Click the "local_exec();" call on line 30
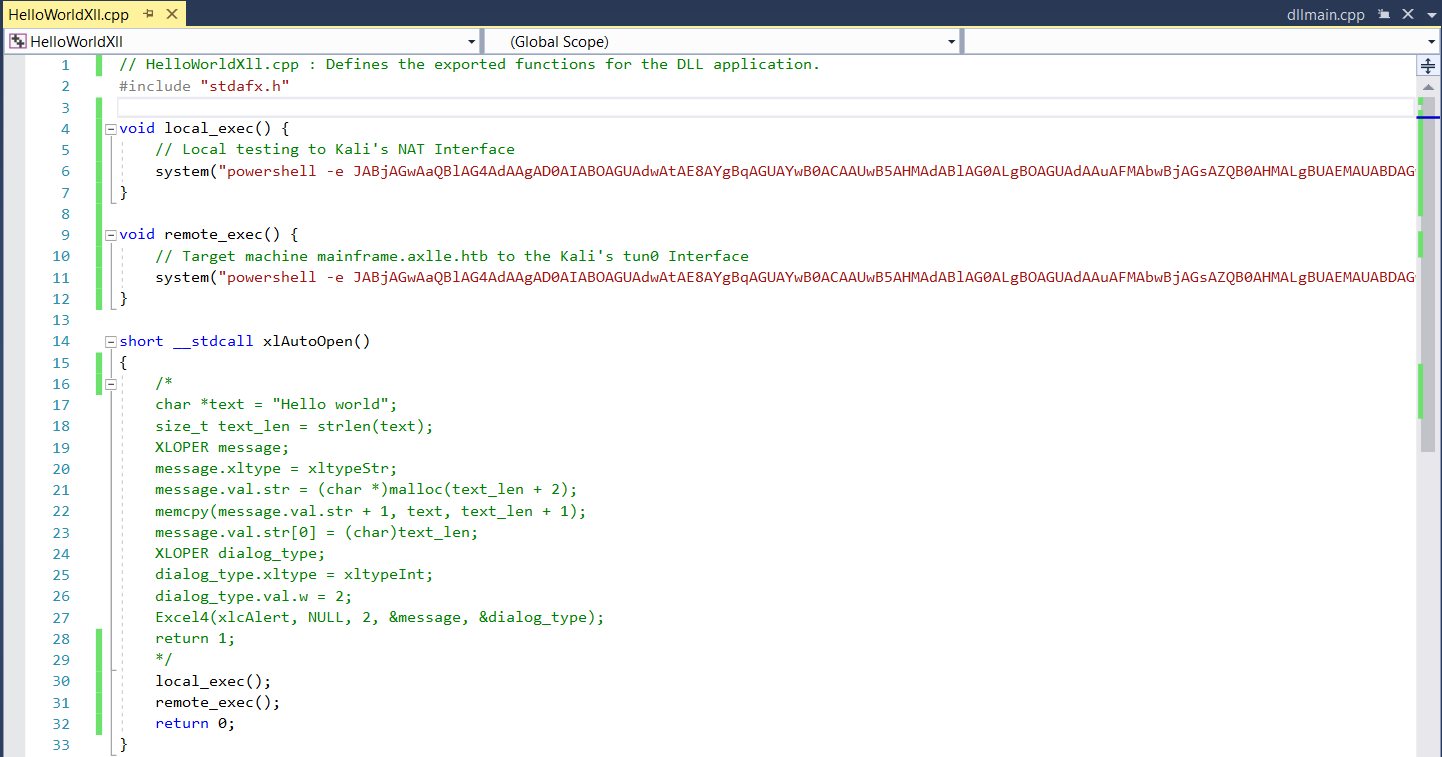This screenshot has width=1442, height=757. 213,681
